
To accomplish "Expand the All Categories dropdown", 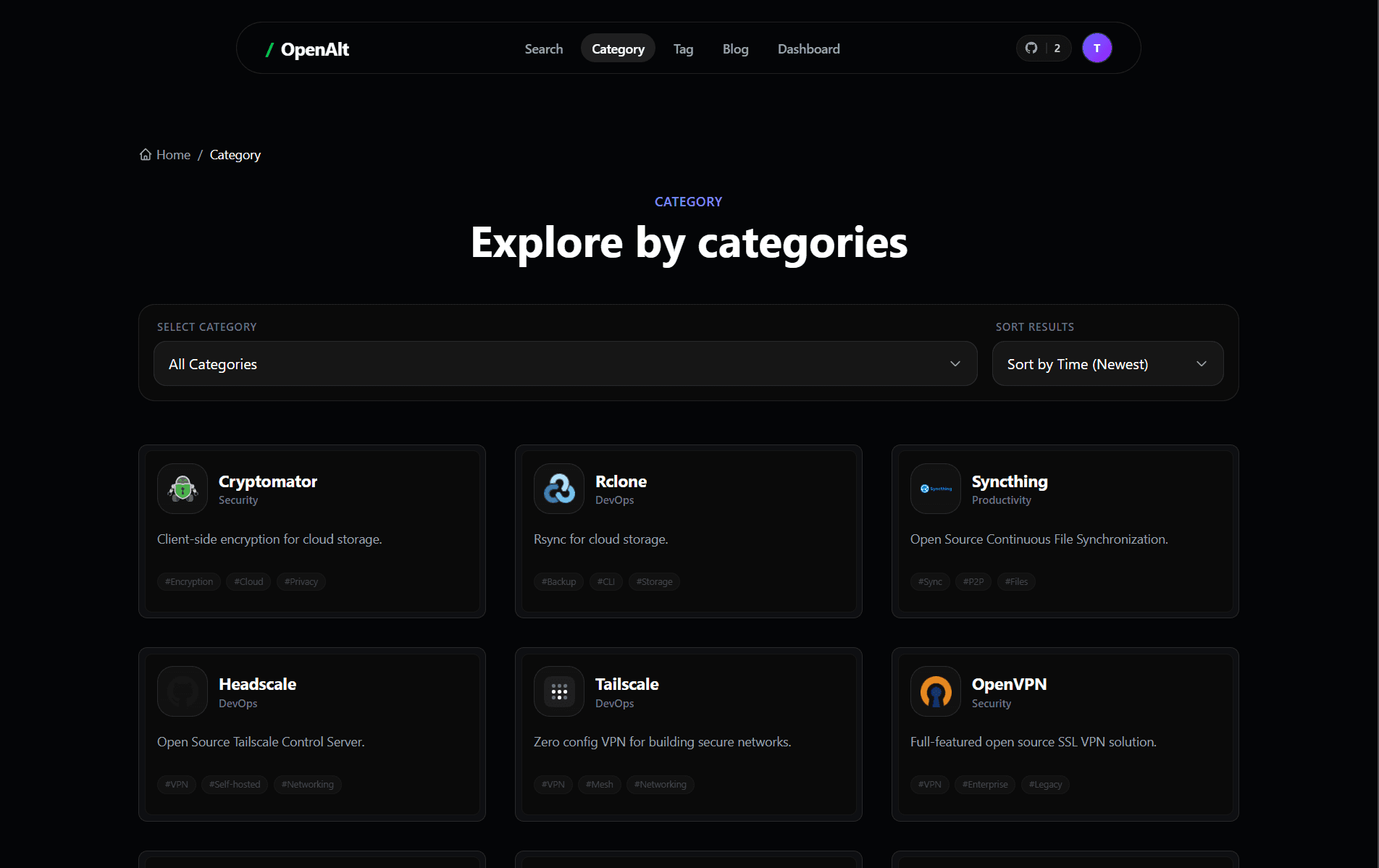I will click(565, 363).
